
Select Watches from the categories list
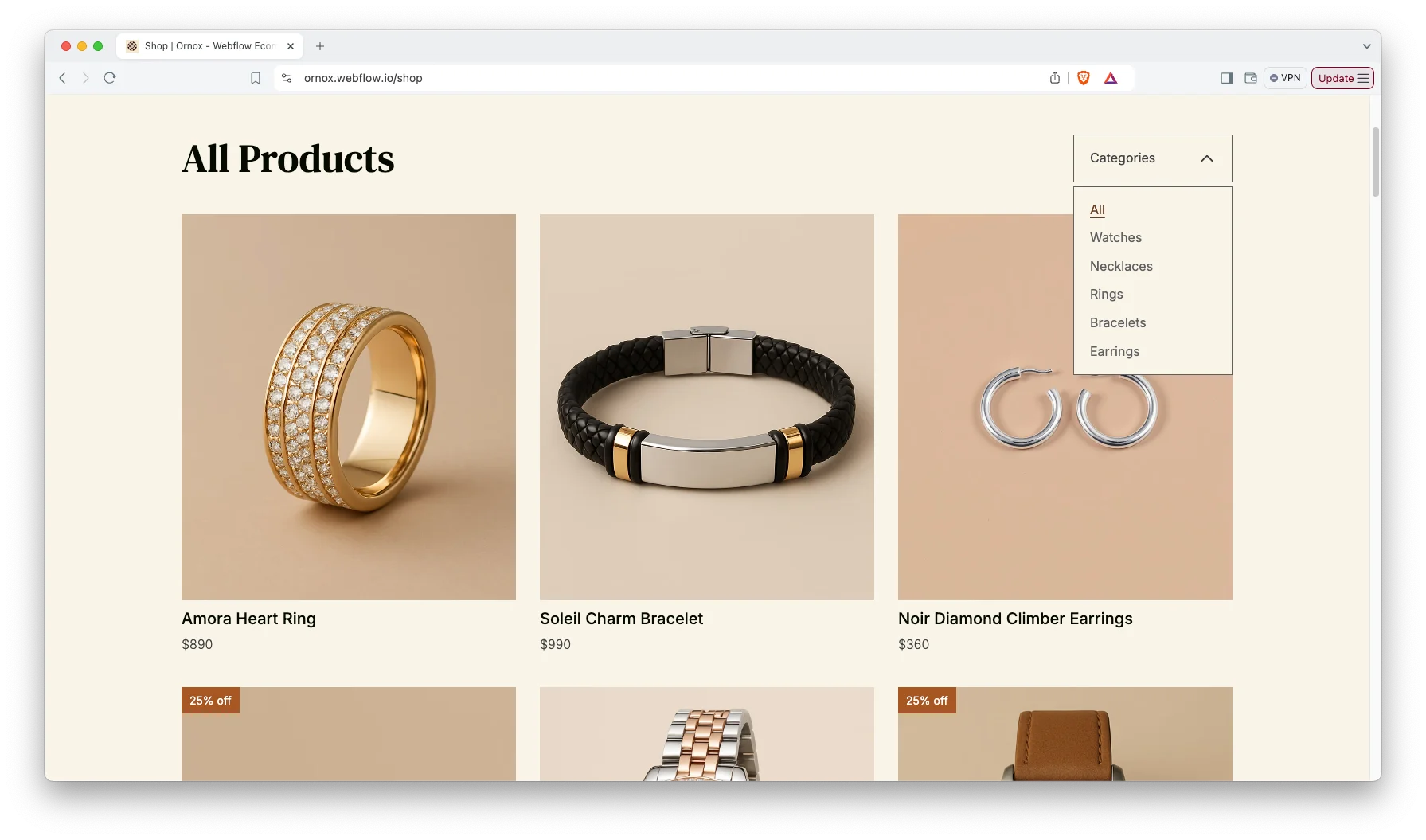pyautogui.click(x=1115, y=238)
